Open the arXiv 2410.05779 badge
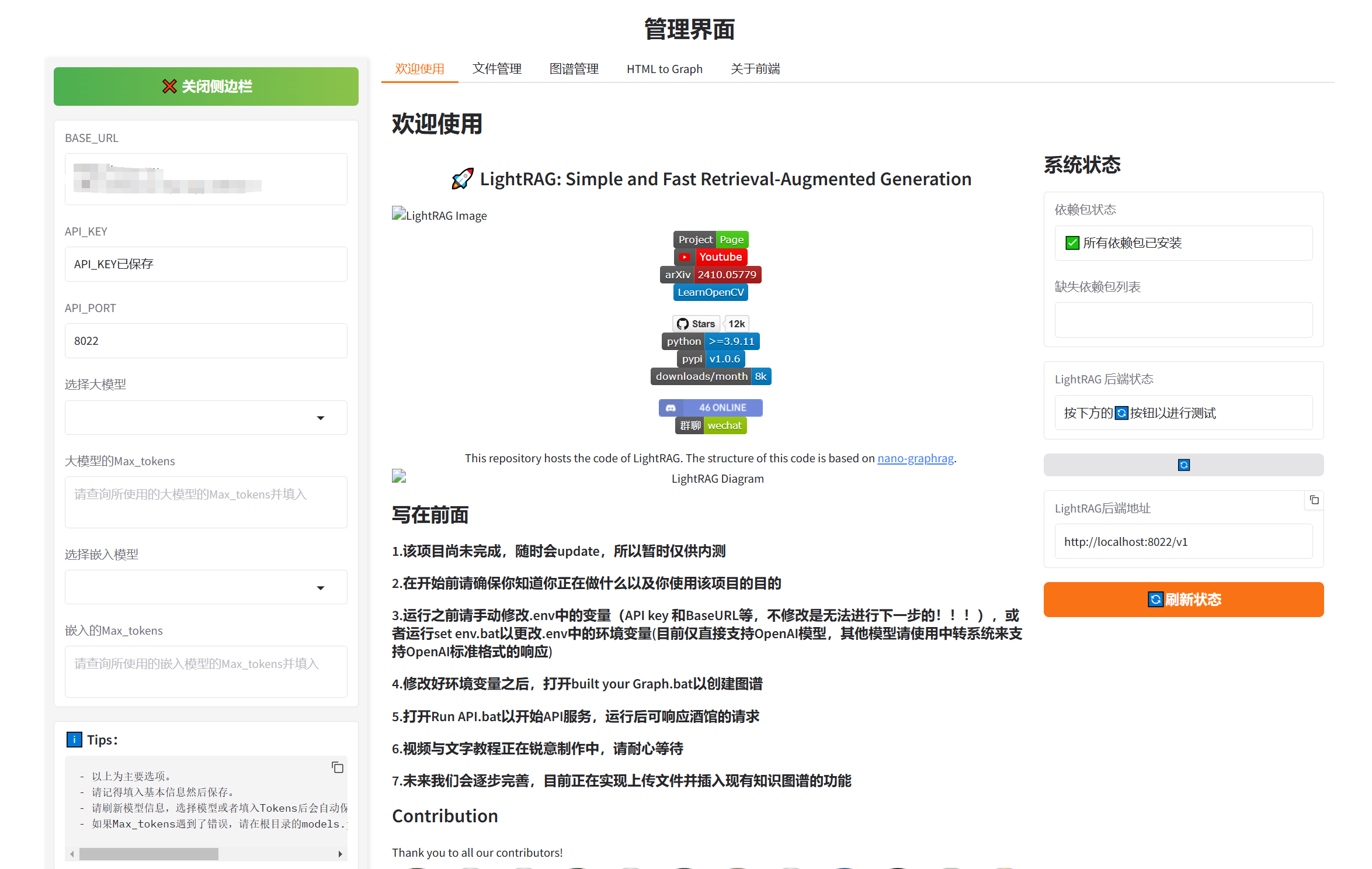Viewport: 1372px width, 869px height. click(x=710, y=275)
